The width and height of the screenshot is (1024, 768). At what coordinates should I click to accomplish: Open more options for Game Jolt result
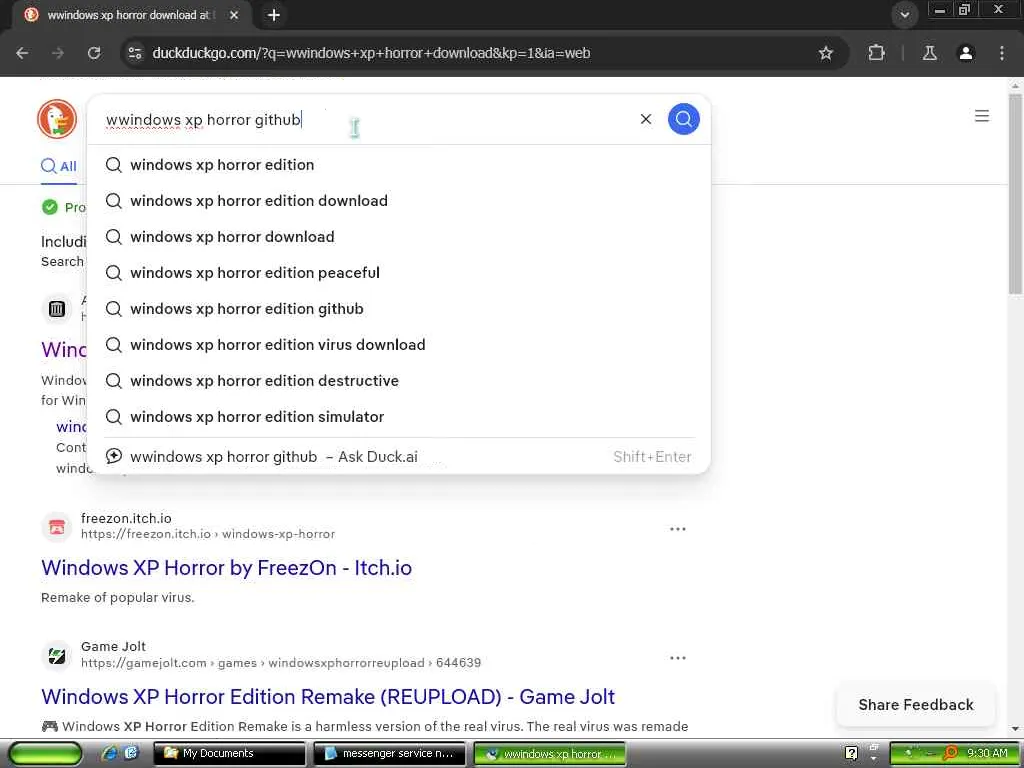(677, 658)
